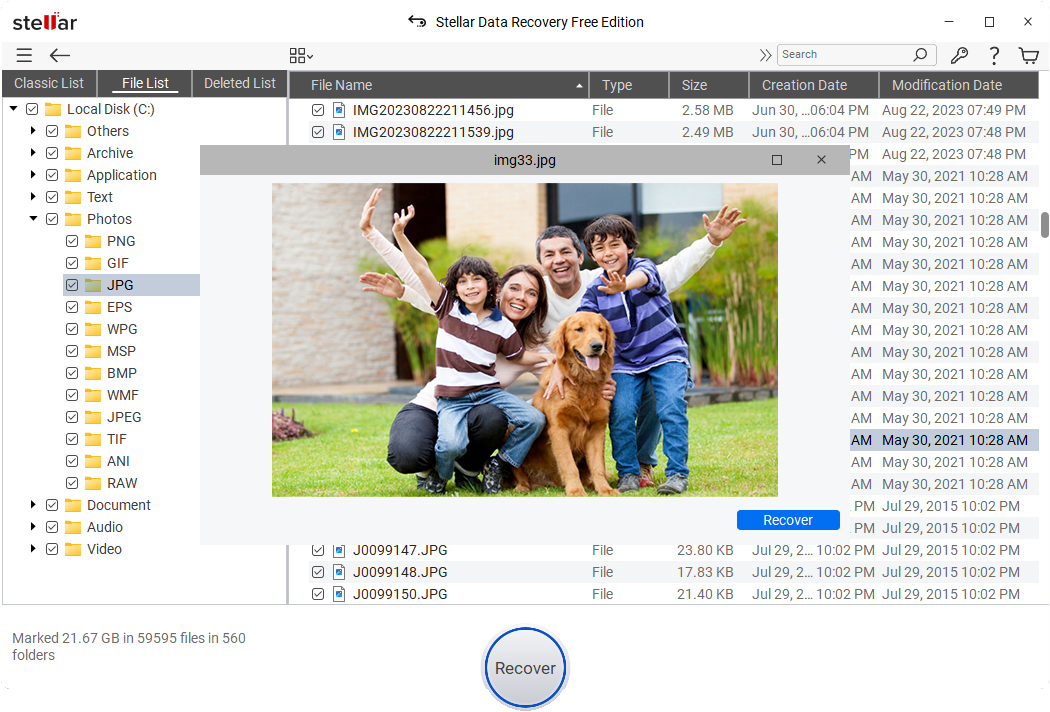Toggle the PNG folder checkbox
The height and width of the screenshot is (712, 1050).
72,241
